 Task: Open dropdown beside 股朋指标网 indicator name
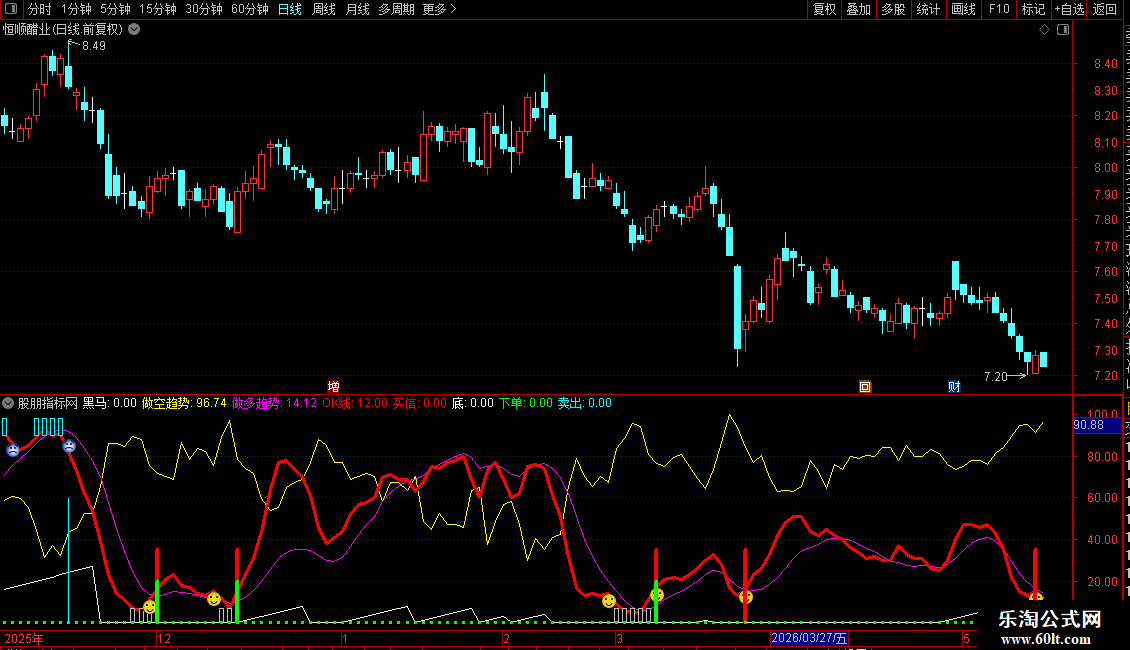click(x=9, y=403)
